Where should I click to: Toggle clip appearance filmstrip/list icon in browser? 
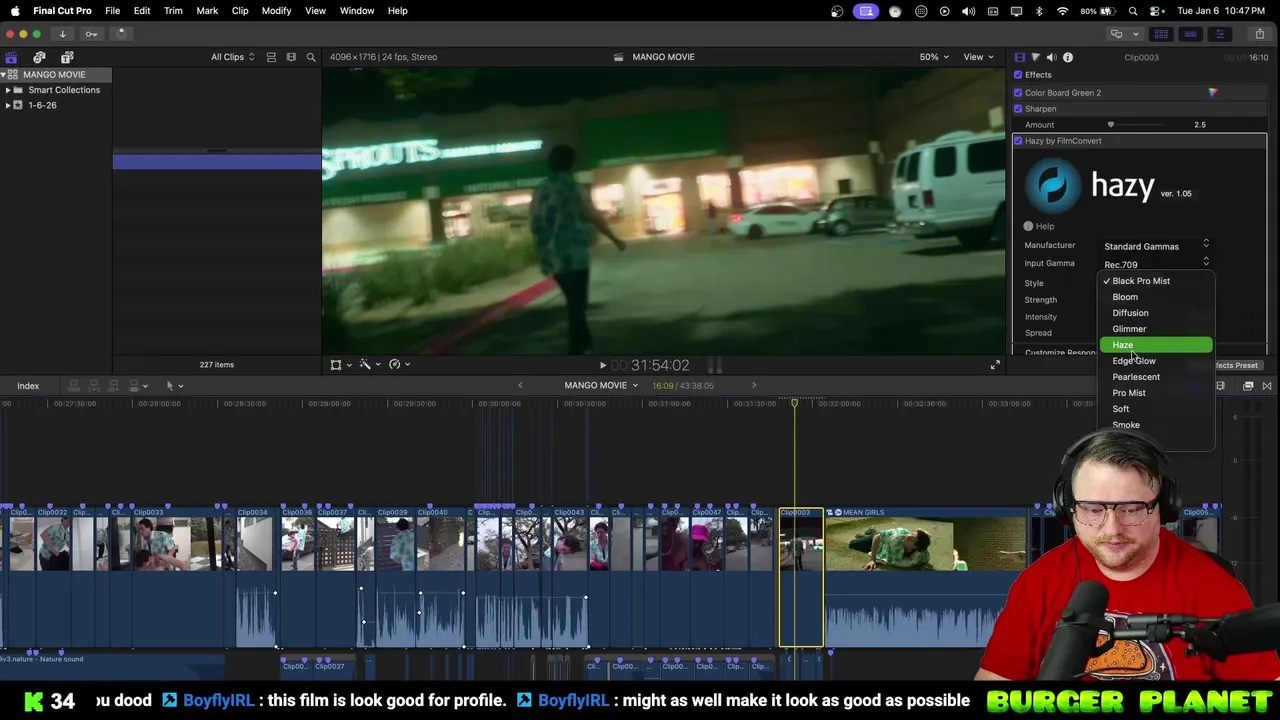pyautogui.click(x=271, y=57)
